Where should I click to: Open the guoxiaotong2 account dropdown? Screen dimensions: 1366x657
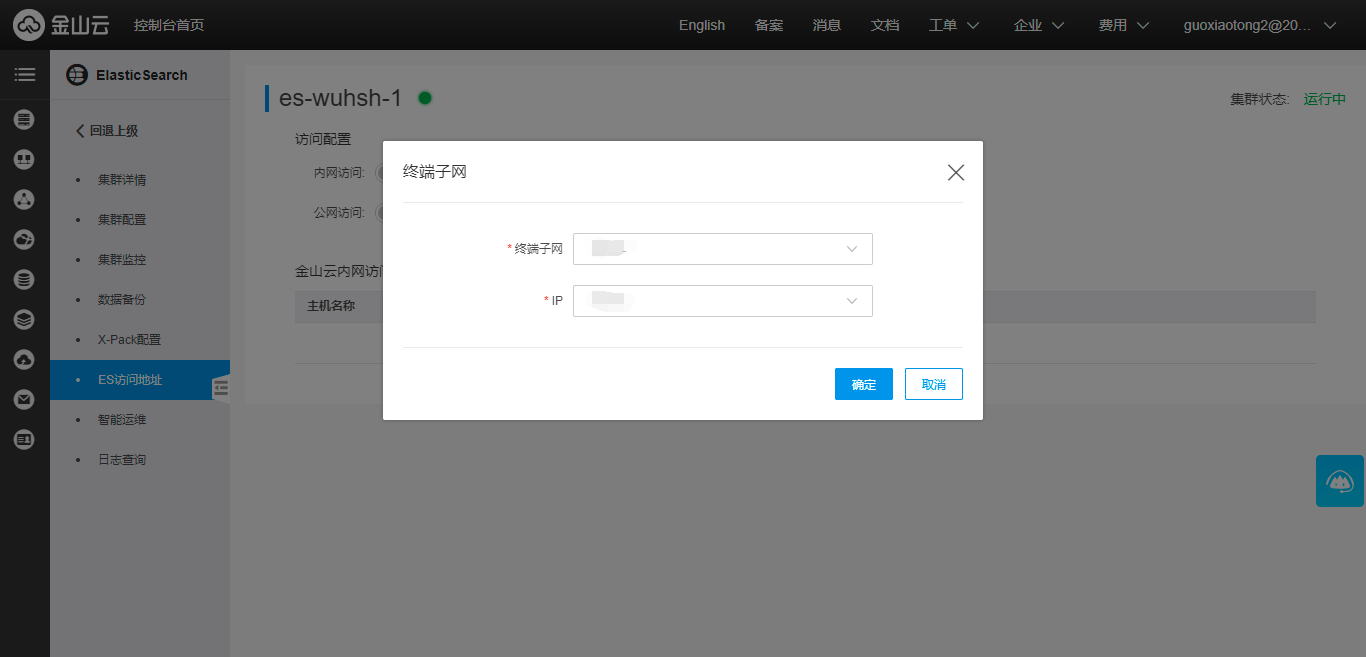[1260, 25]
